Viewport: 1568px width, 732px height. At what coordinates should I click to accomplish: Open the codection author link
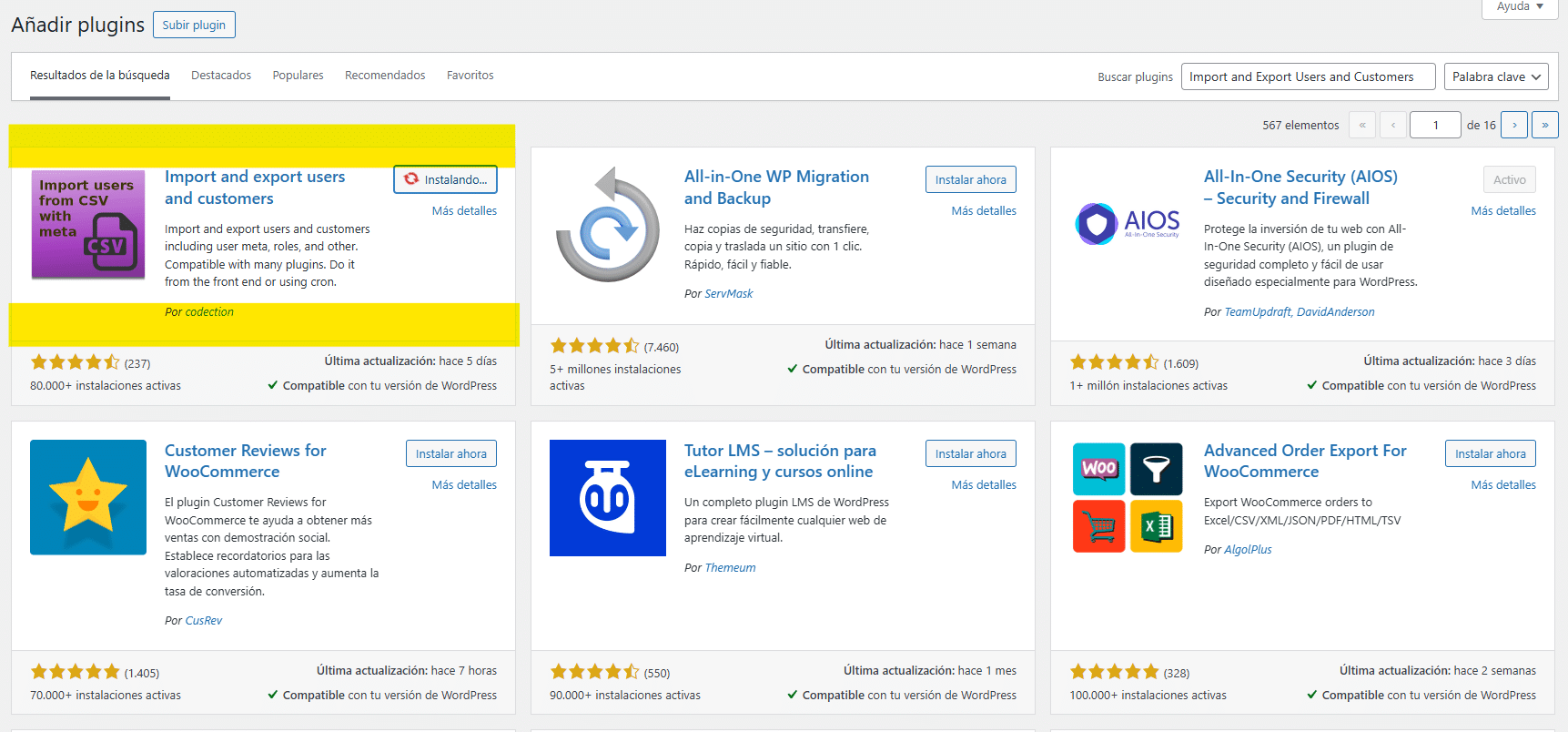point(209,312)
